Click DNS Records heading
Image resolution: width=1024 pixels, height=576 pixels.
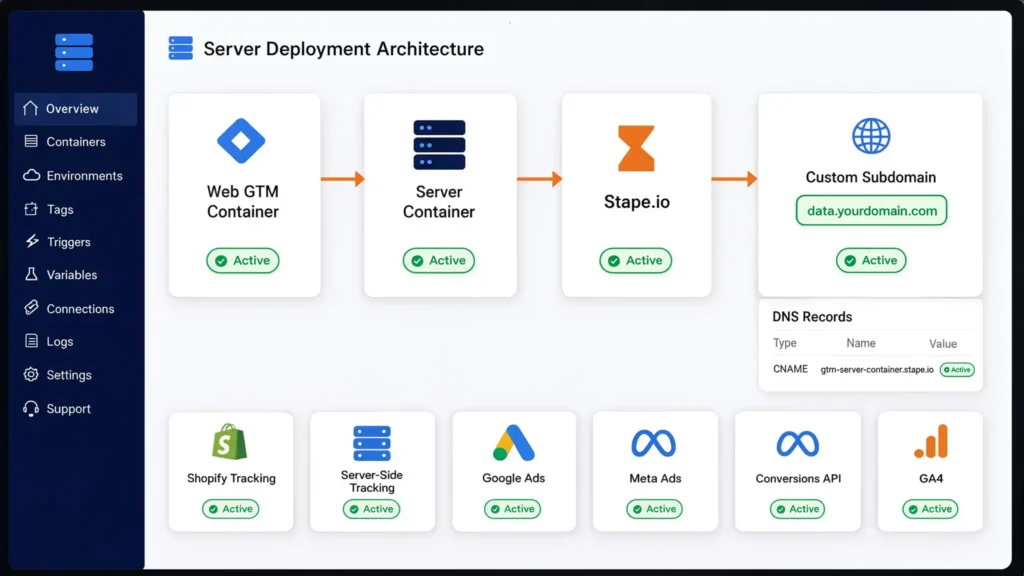click(812, 317)
